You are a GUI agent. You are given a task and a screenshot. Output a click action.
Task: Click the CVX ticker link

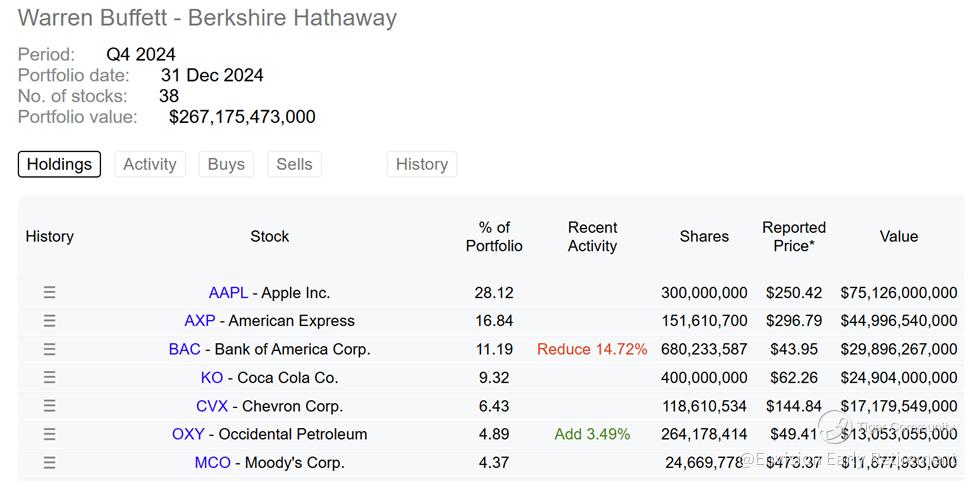tap(213, 406)
